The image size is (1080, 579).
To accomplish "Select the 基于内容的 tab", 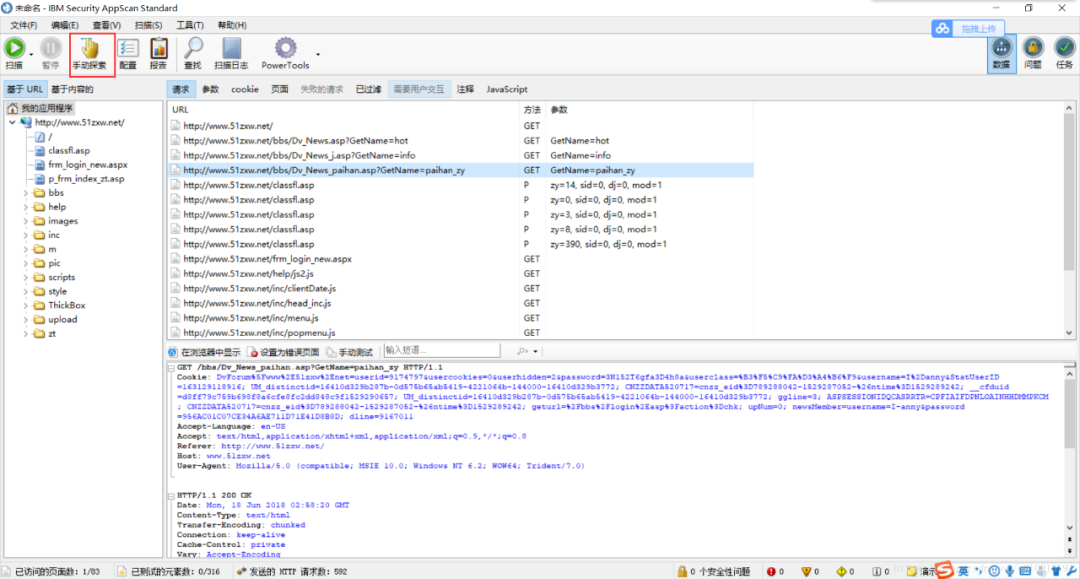I will pyautogui.click(x=72, y=90).
